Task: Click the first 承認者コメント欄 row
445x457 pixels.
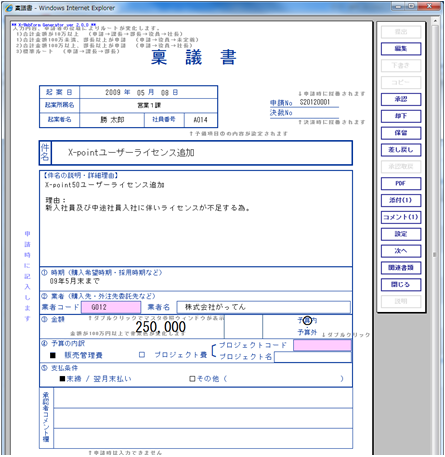Action: 203,398
